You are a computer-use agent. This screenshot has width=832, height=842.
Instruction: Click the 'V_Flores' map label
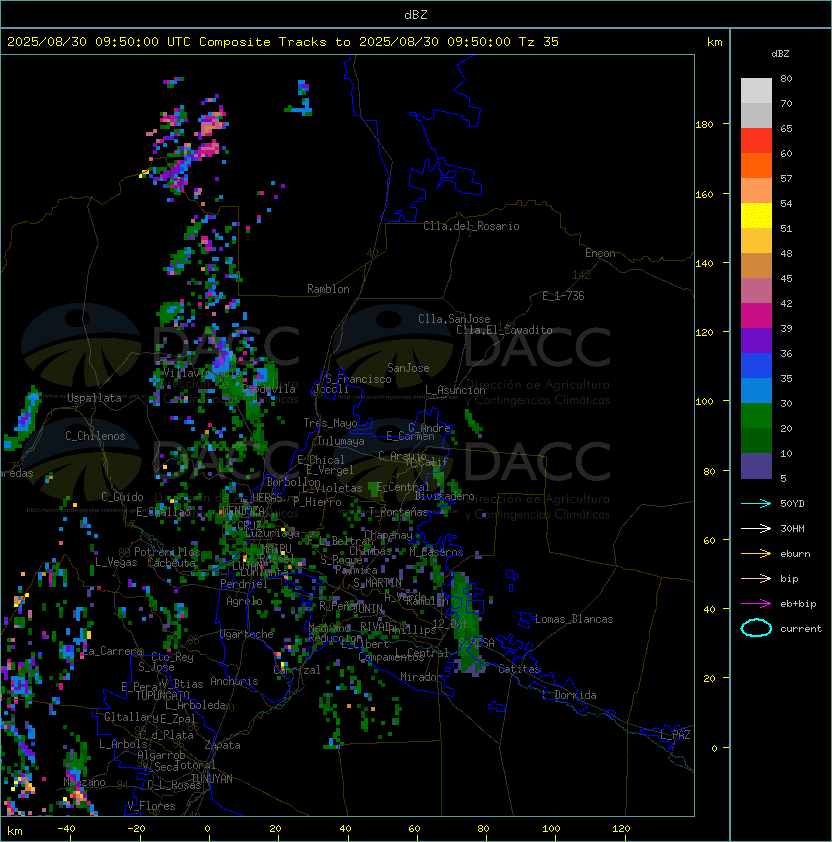(151, 806)
